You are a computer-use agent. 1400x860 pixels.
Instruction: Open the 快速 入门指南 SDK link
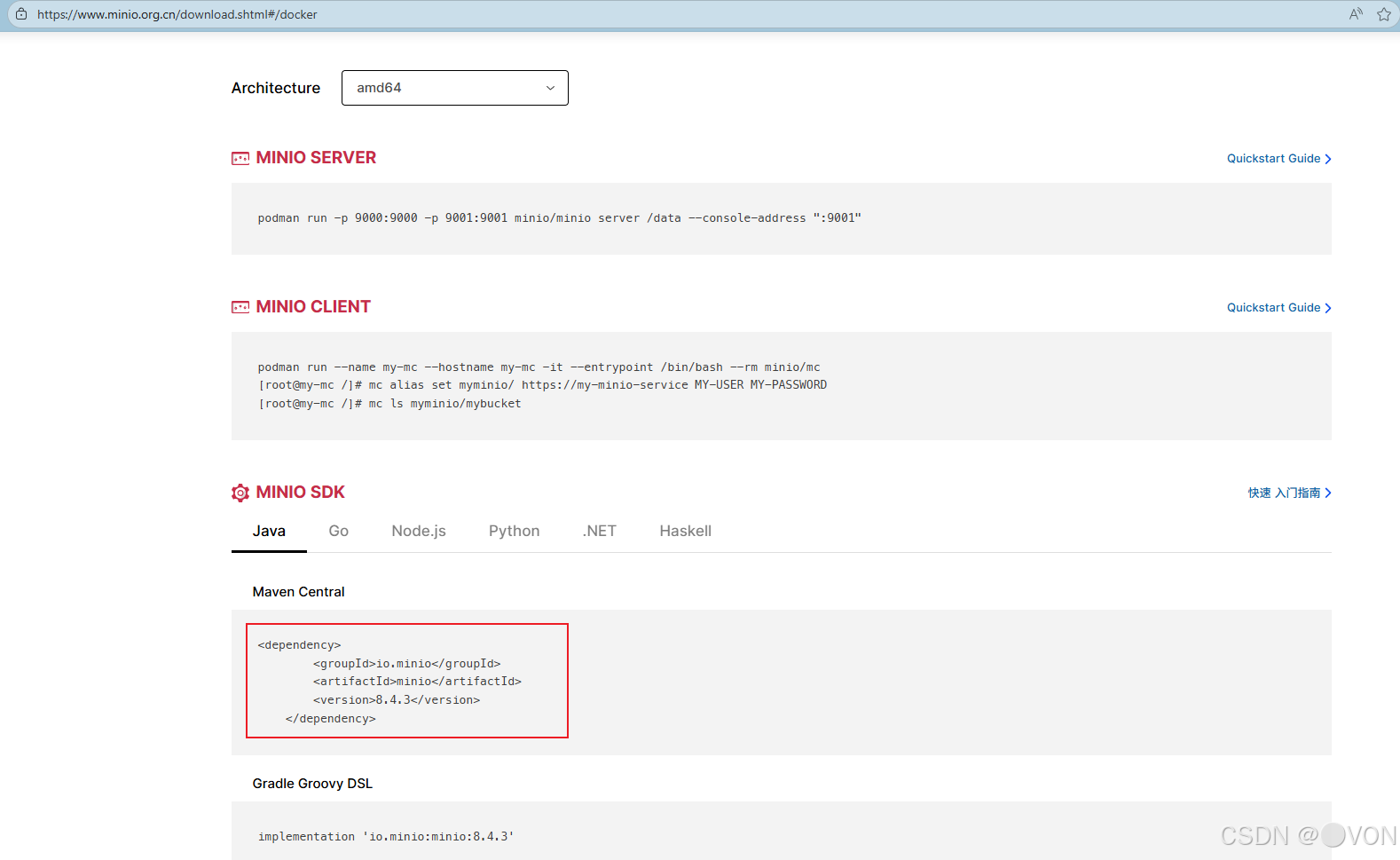[x=1290, y=493]
